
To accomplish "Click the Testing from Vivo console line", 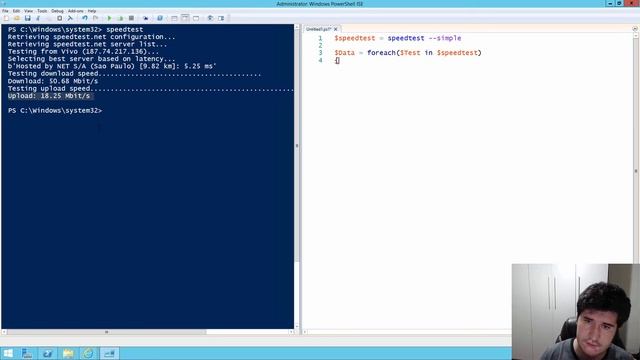I will tap(83, 52).
